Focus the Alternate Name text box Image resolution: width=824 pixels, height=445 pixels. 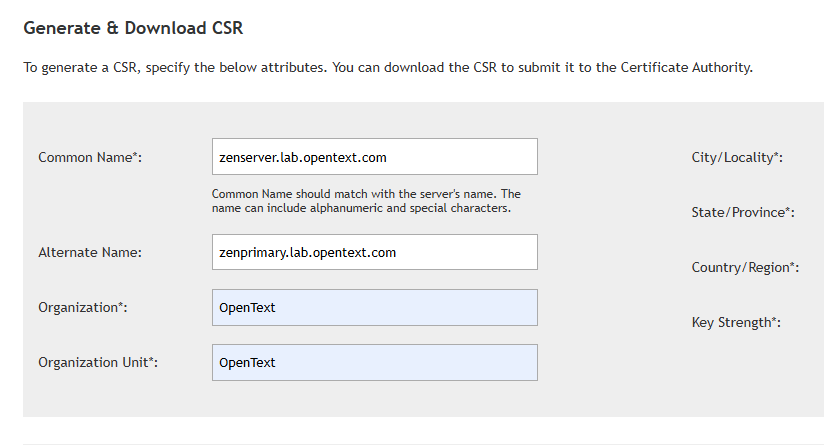click(374, 252)
